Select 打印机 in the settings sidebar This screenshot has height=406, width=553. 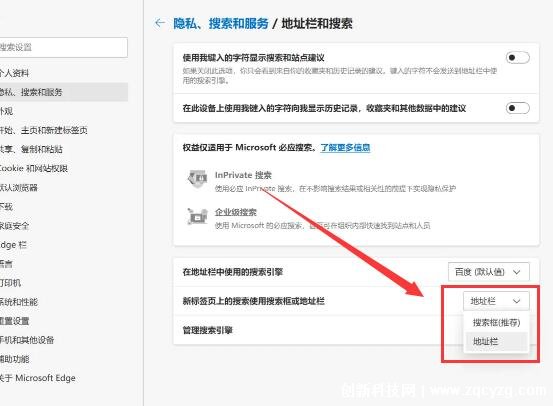click(x=63, y=283)
